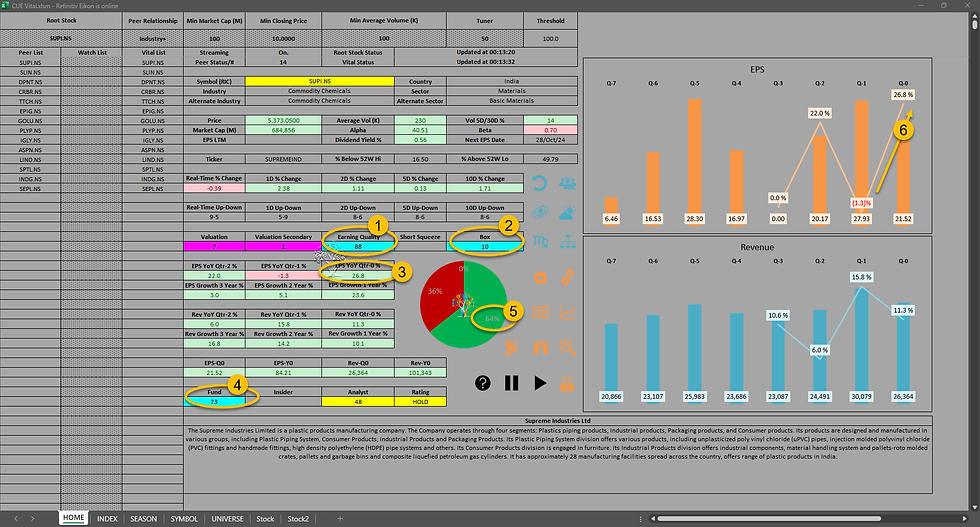Screen dimensions: 980x527
Task: Open the black question mark help icon
Action: 482,383
